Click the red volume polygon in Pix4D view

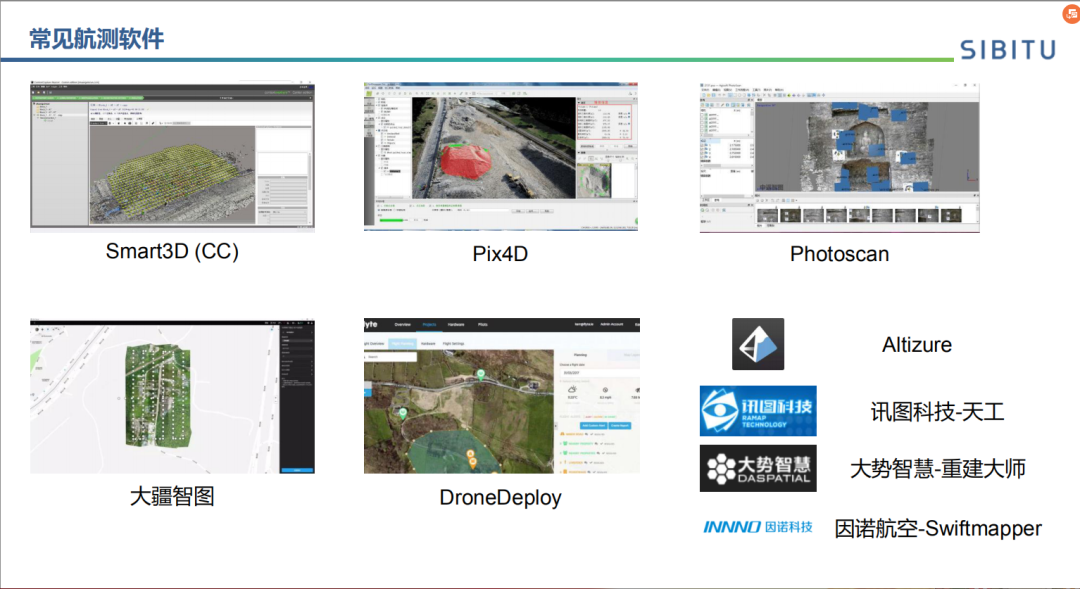click(466, 161)
